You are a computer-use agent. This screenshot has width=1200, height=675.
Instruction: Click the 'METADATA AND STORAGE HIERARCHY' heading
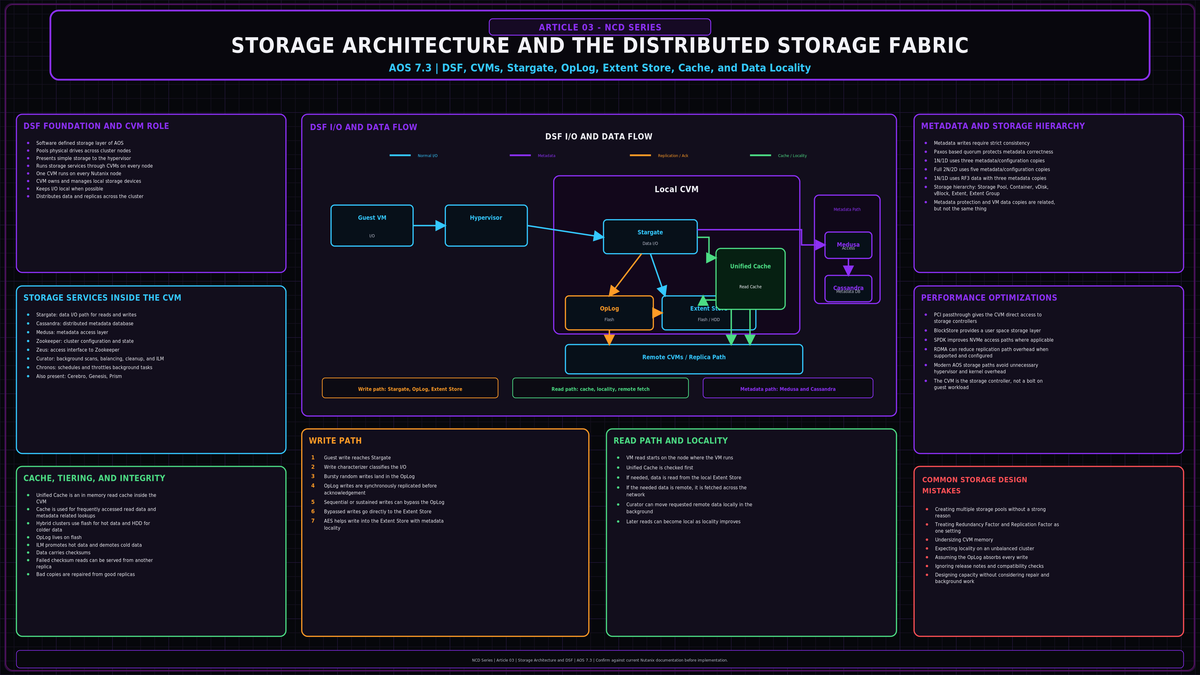[1003, 127]
